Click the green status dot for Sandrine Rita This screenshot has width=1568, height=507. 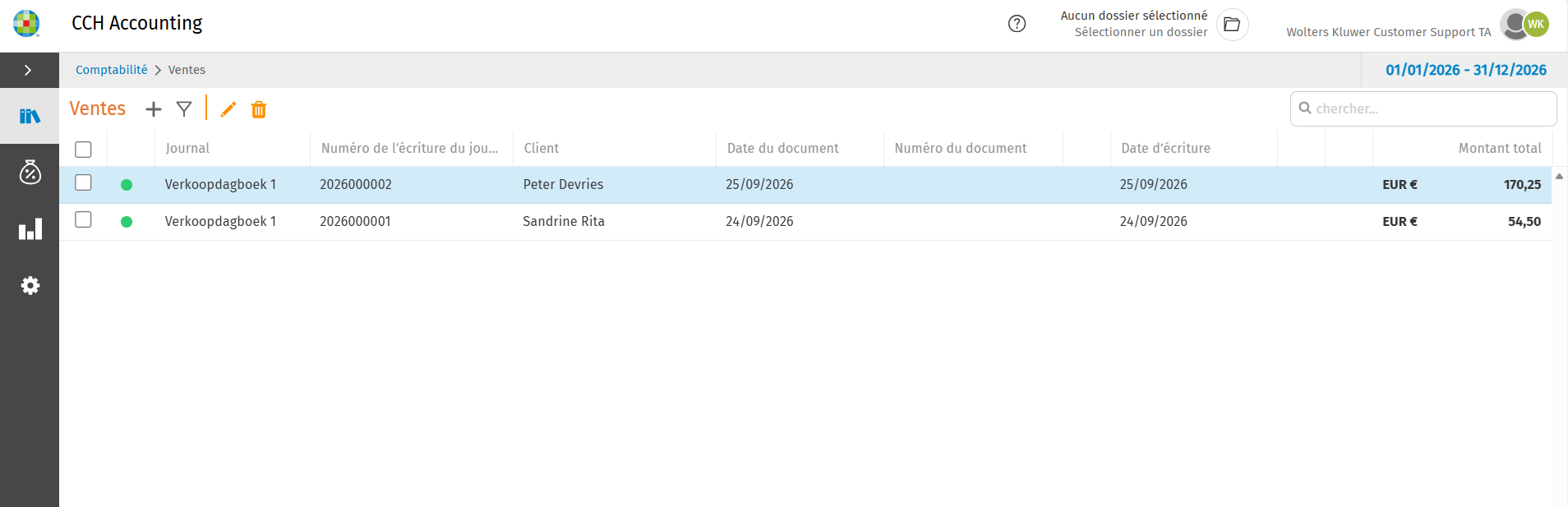click(127, 222)
